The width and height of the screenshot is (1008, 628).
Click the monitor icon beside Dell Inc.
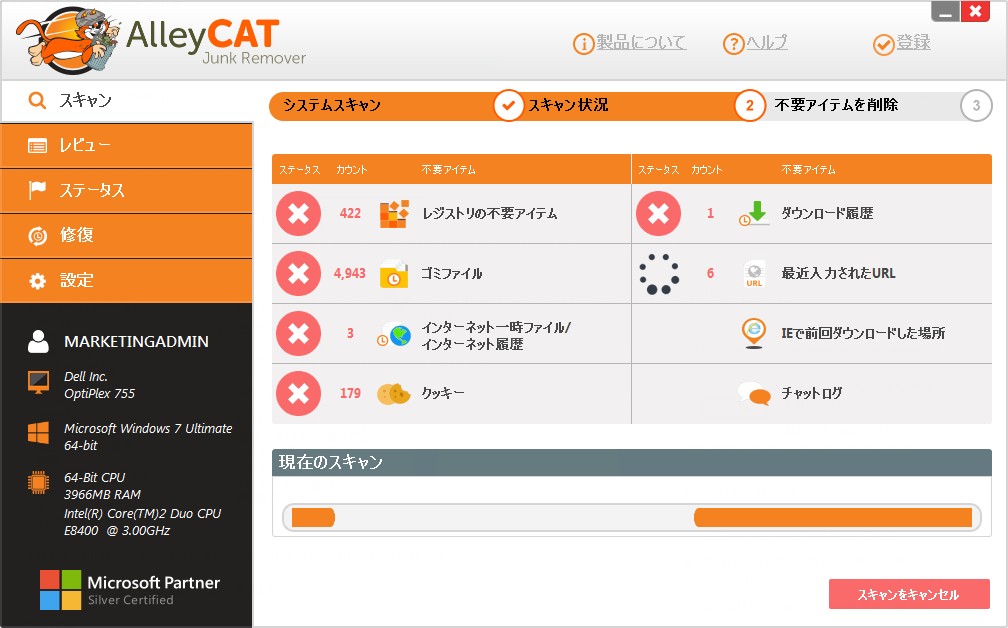(39, 382)
